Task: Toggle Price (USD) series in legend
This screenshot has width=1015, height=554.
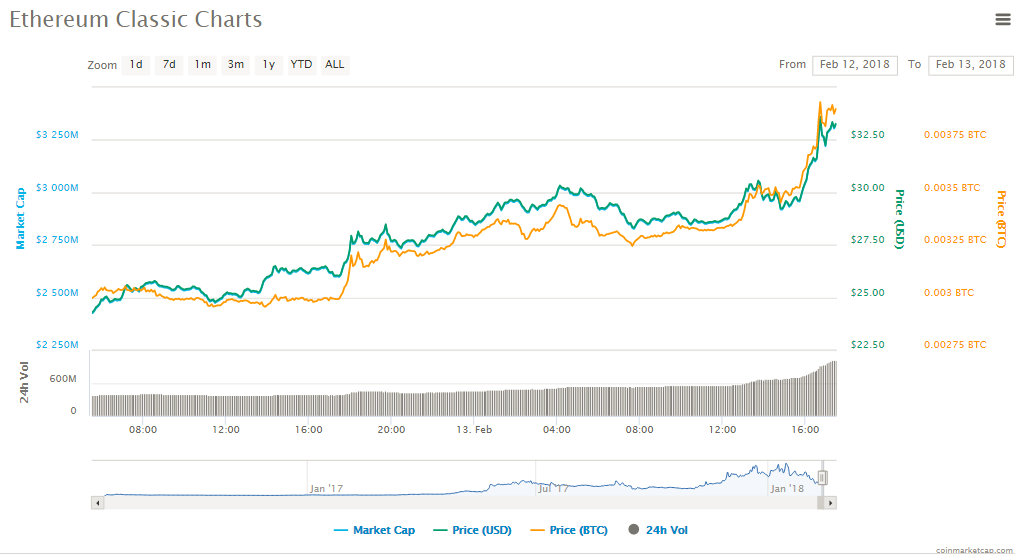Action: (x=473, y=530)
